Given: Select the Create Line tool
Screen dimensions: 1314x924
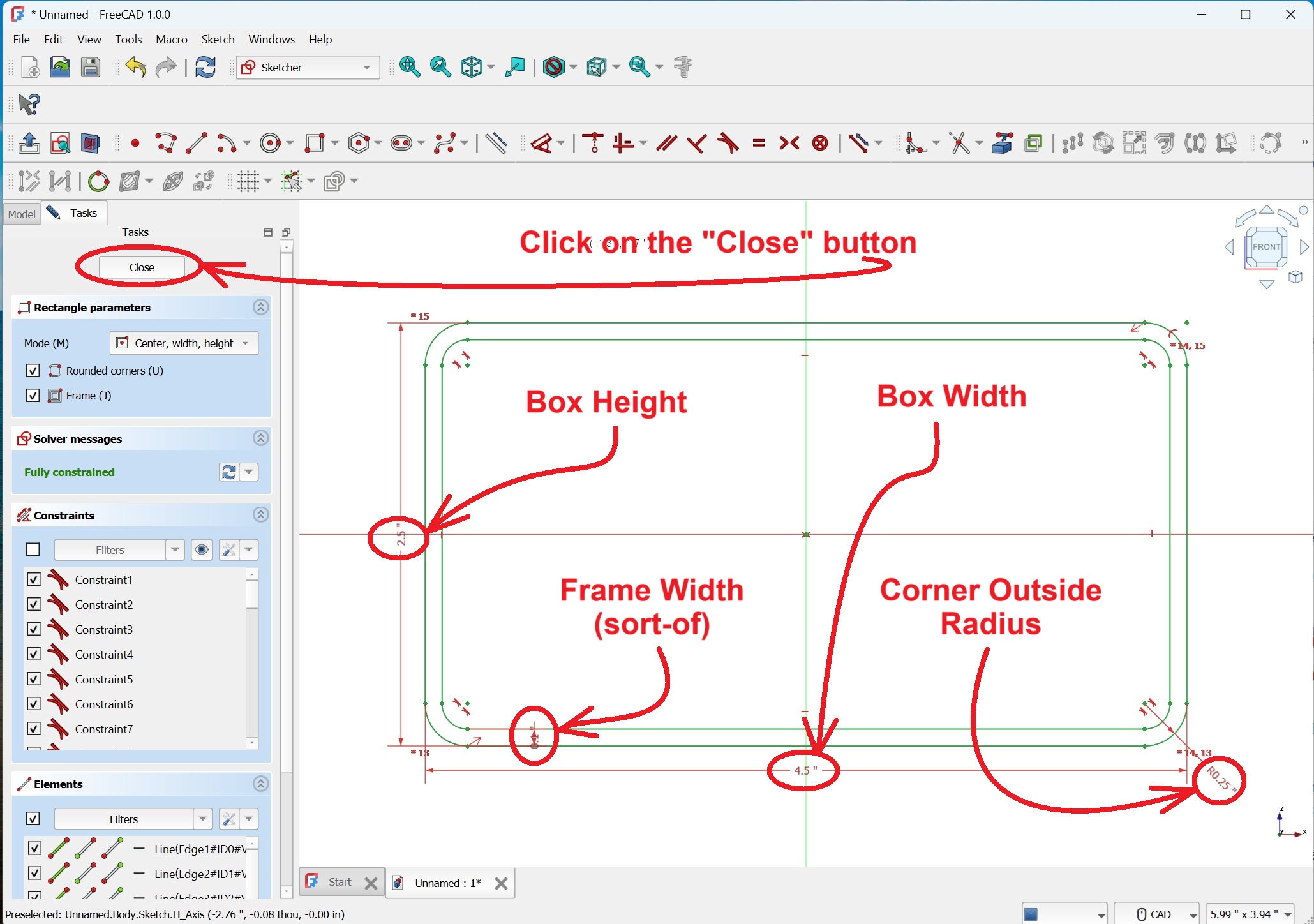Looking at the screenshot, I should tap(196, 143).
